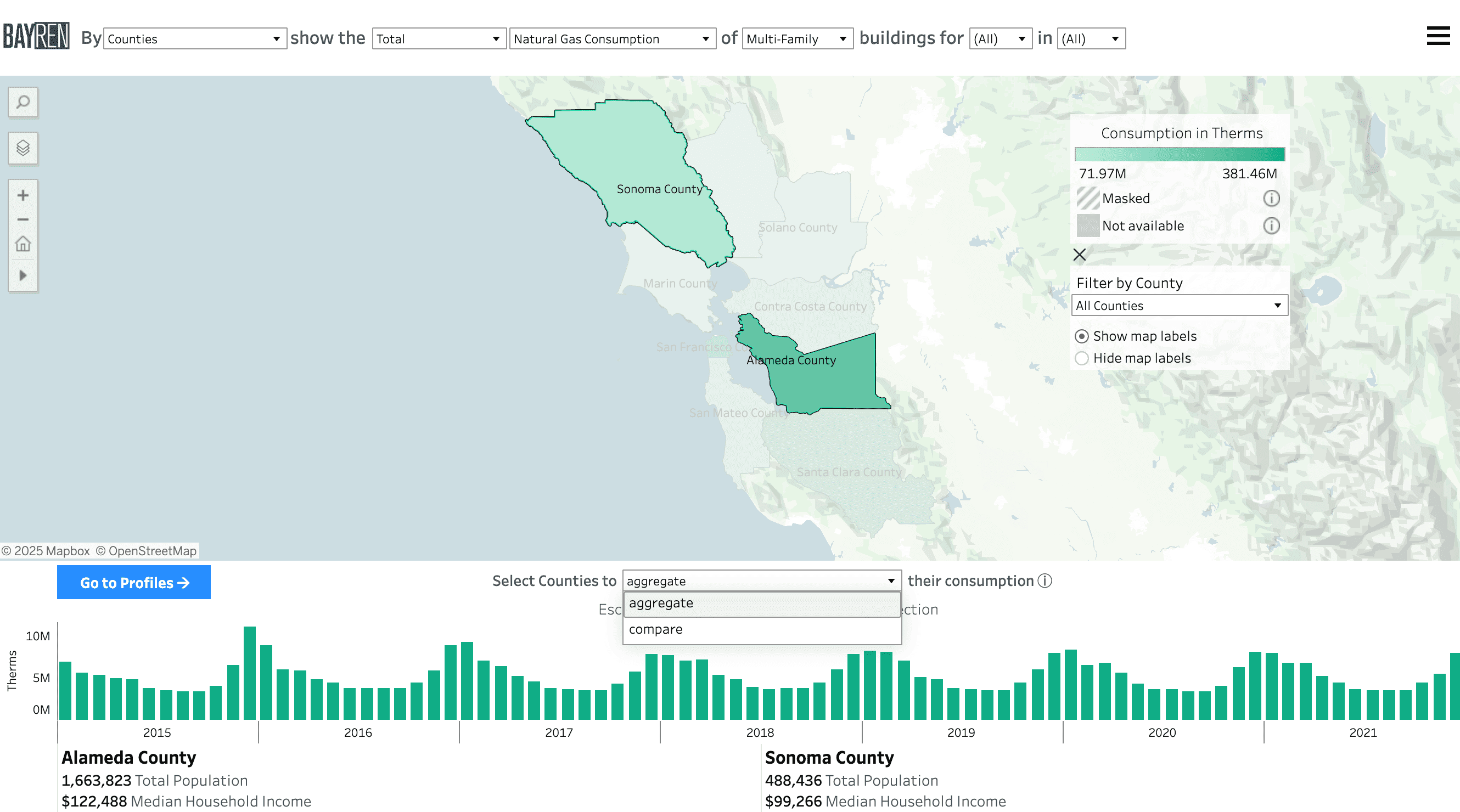Click Contra Costa County on the map
The image size is (1460, 812).
point(810,307)
